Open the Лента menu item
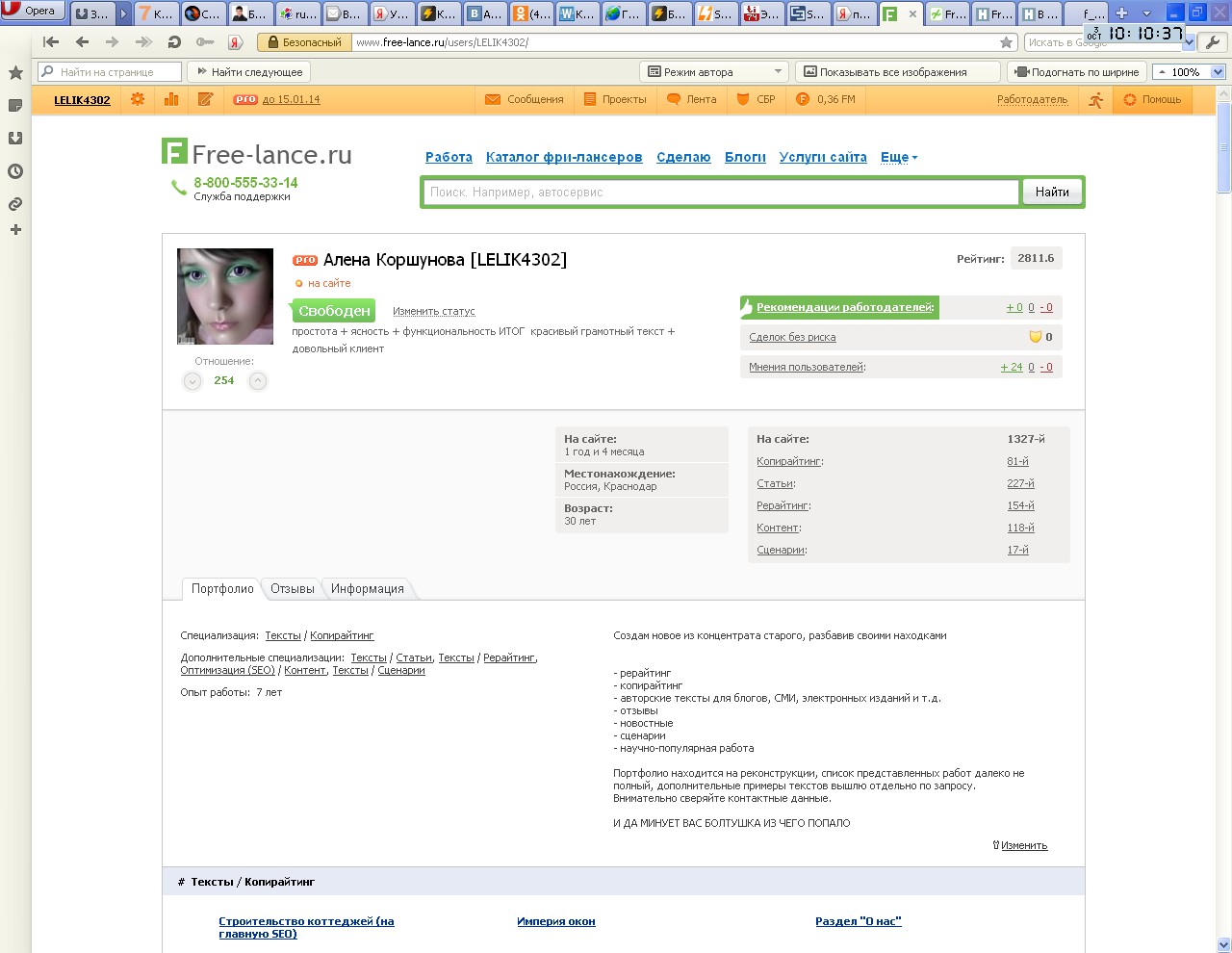 coord(691,99)
